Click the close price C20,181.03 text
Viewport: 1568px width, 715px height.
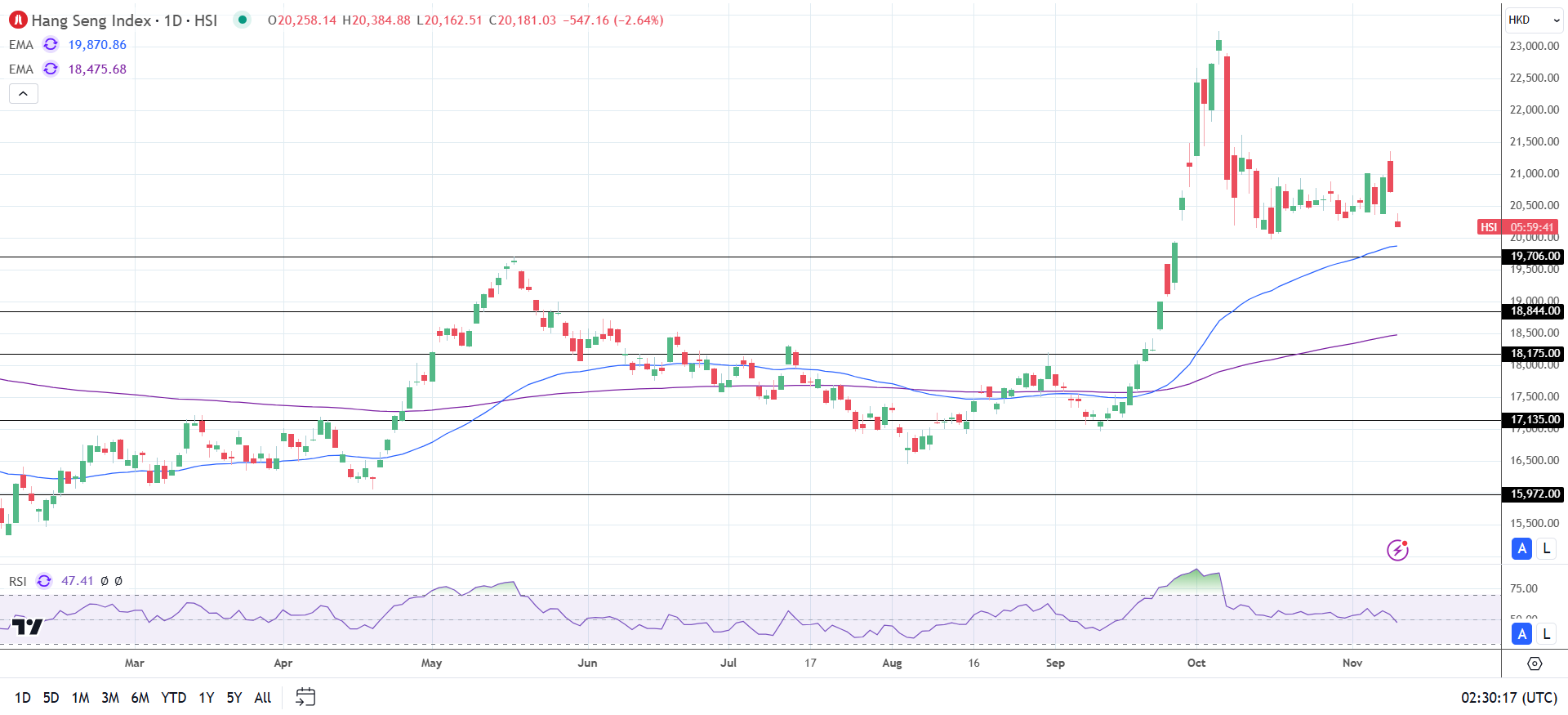(523, 20)
